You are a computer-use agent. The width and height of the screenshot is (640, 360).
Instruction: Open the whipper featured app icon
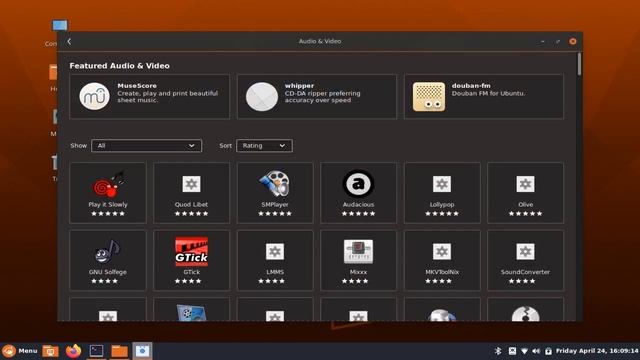[262, 96]
